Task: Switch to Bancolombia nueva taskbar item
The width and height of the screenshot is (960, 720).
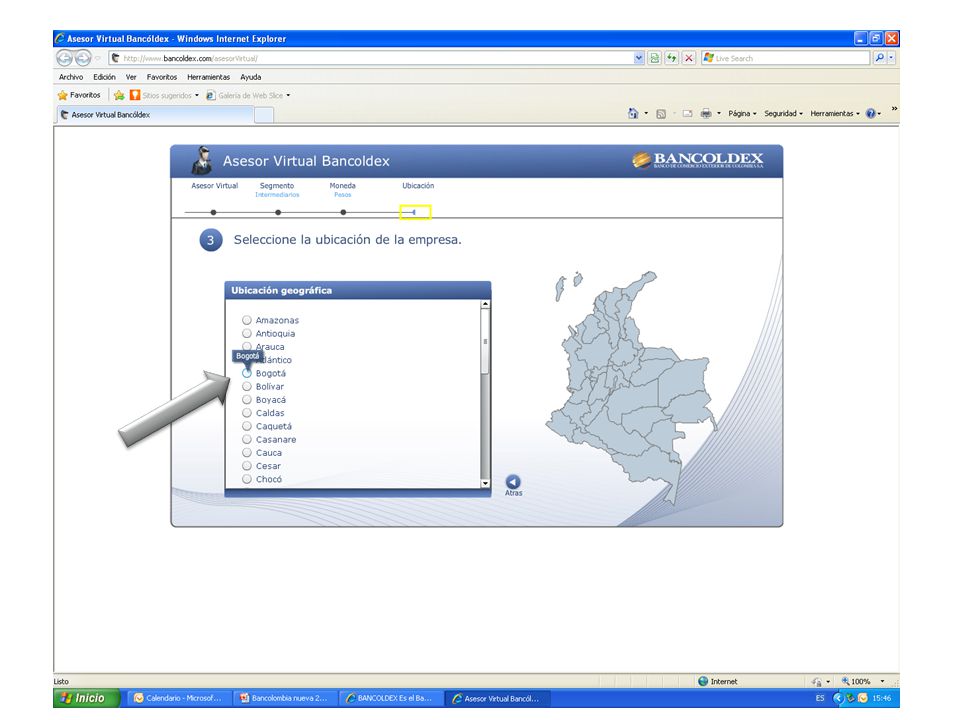Action: 285,698
